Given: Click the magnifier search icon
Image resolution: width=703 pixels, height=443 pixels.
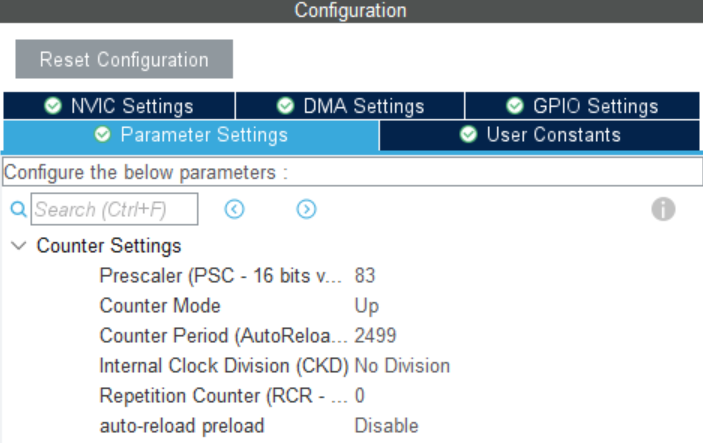Looking at the screenshot, I should point(17,209).
